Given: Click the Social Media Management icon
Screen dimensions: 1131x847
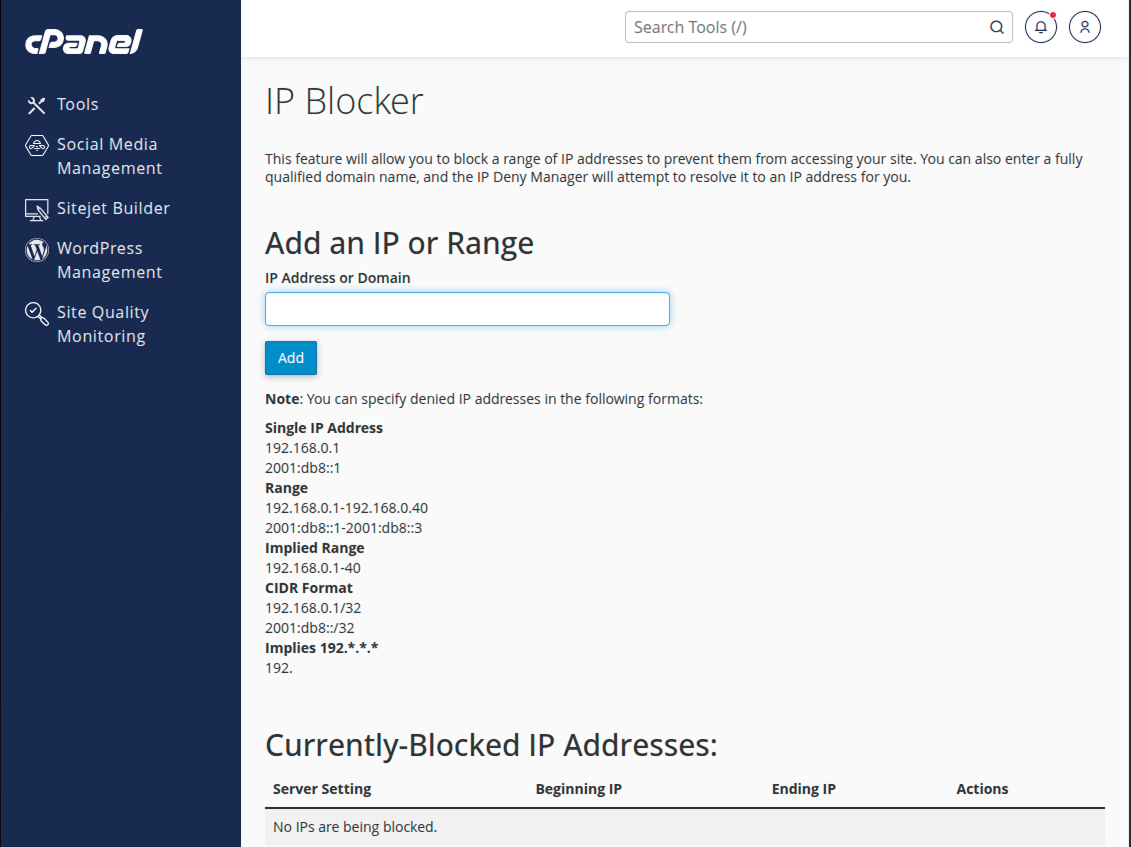Looking at the screenshot, I should [37, 146].
